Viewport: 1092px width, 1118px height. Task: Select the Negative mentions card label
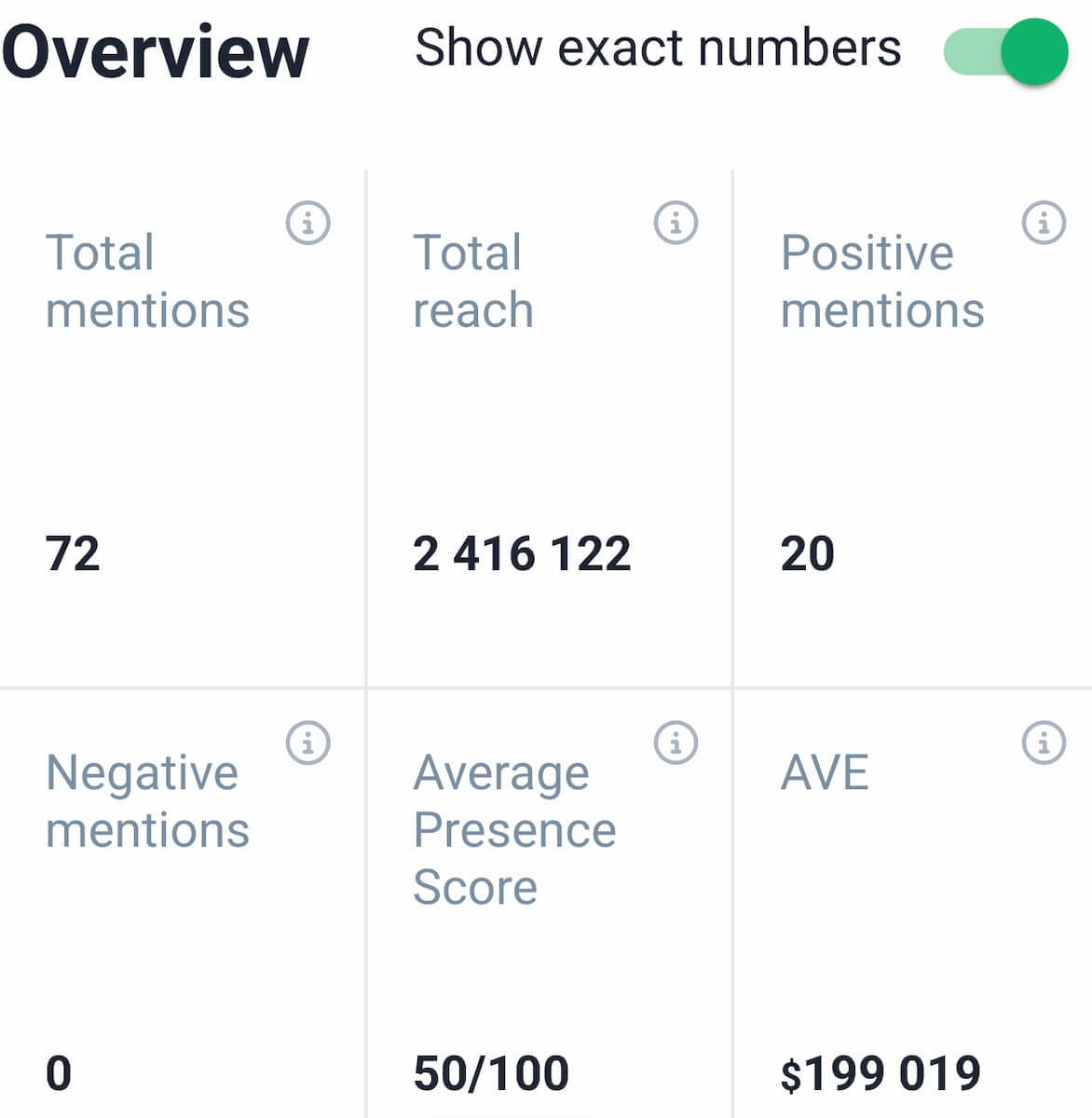pos(147,801)
